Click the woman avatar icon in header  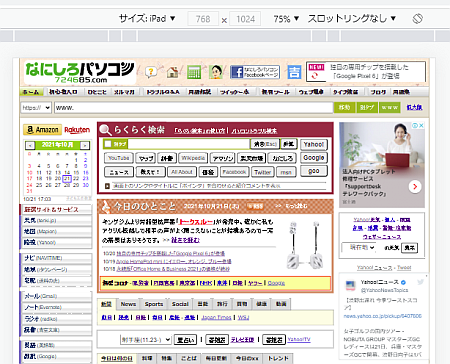tap(216, 72)
